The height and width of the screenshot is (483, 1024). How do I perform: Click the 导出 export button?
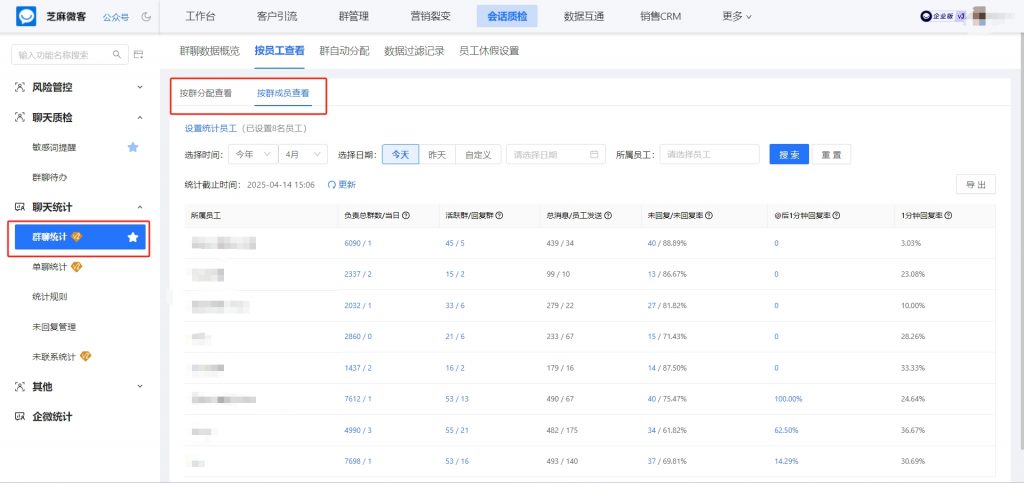975,185
